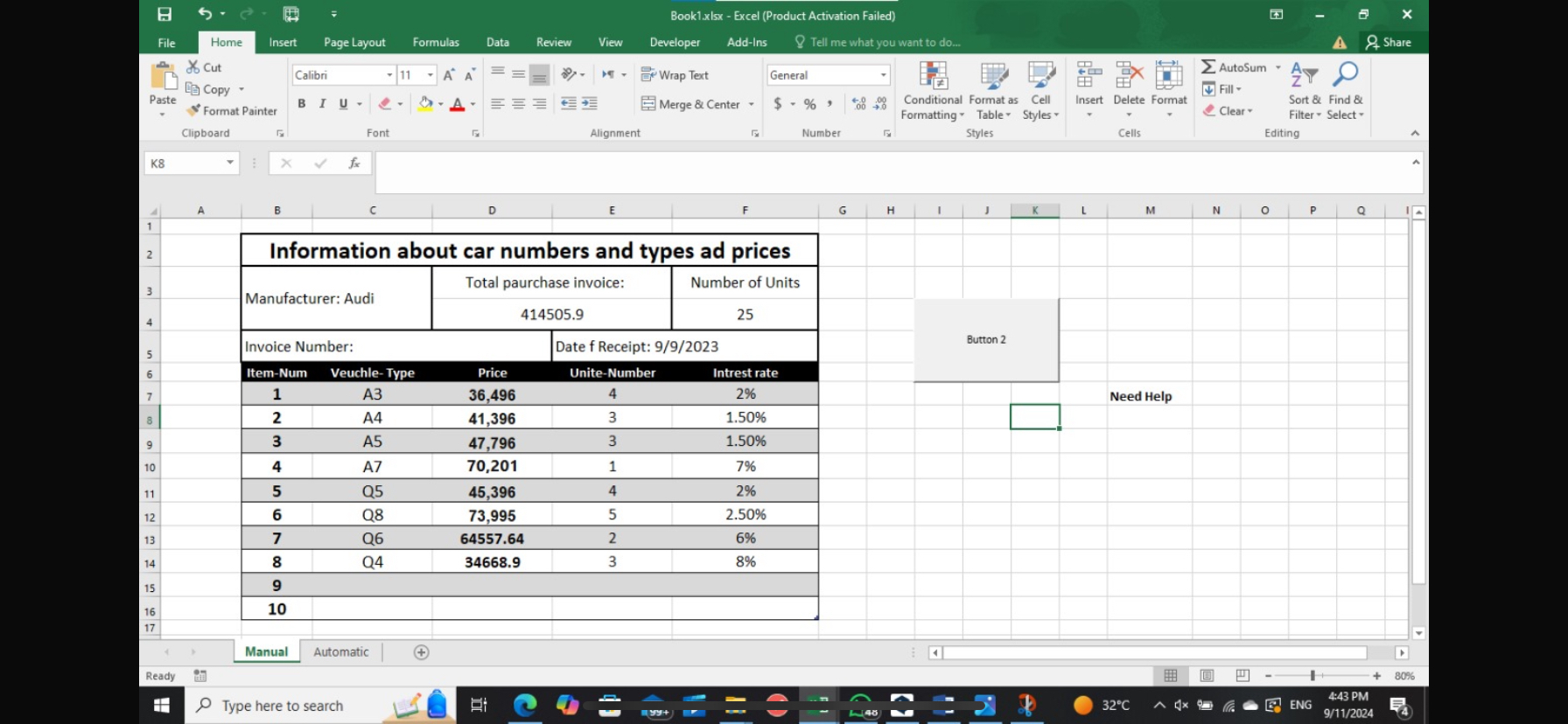Viewport: 1568px width, 724px height.
Task: Click the Insert Function fx icon
Action: (354, 164)
